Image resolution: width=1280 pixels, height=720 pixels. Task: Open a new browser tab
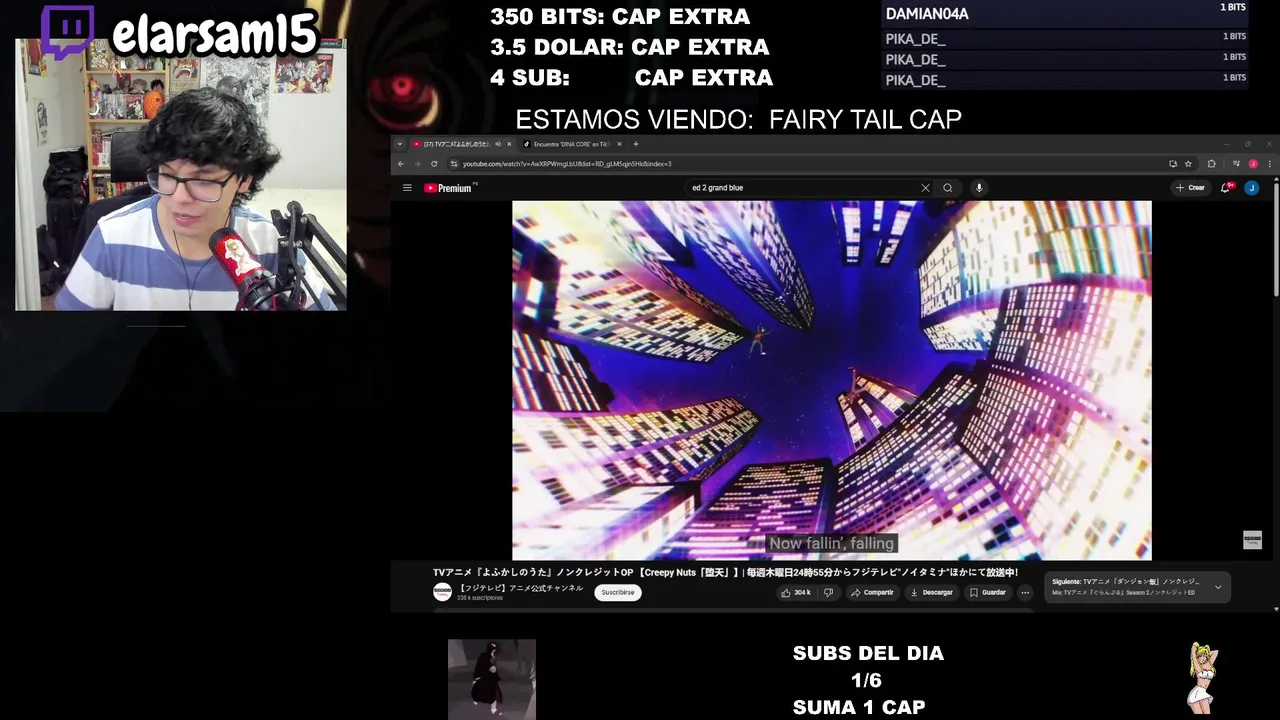click(x=636, y=144)
